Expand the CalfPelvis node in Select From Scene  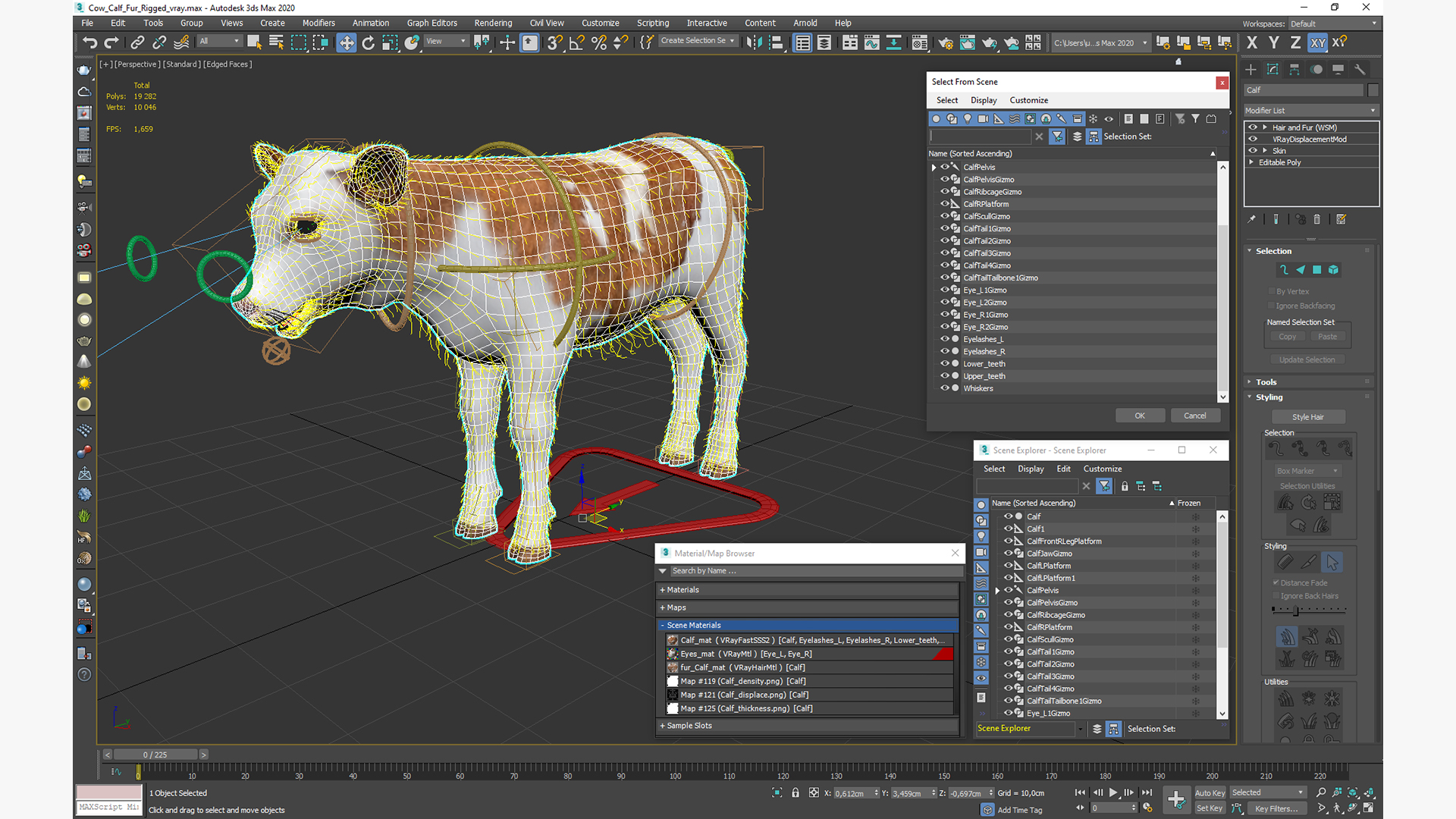pos(934,168)
